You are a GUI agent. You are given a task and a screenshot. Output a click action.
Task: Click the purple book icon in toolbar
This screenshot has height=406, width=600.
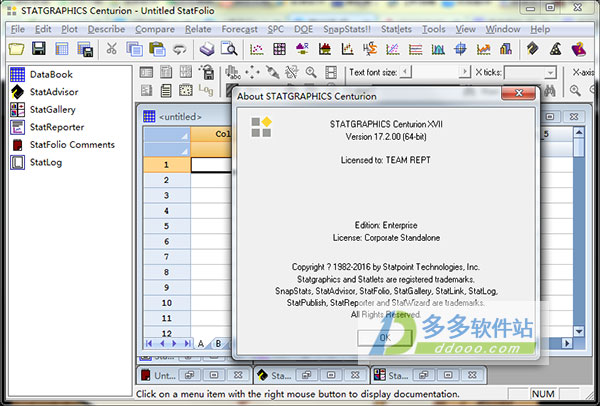pyautogui.click(x=579, y=49)
